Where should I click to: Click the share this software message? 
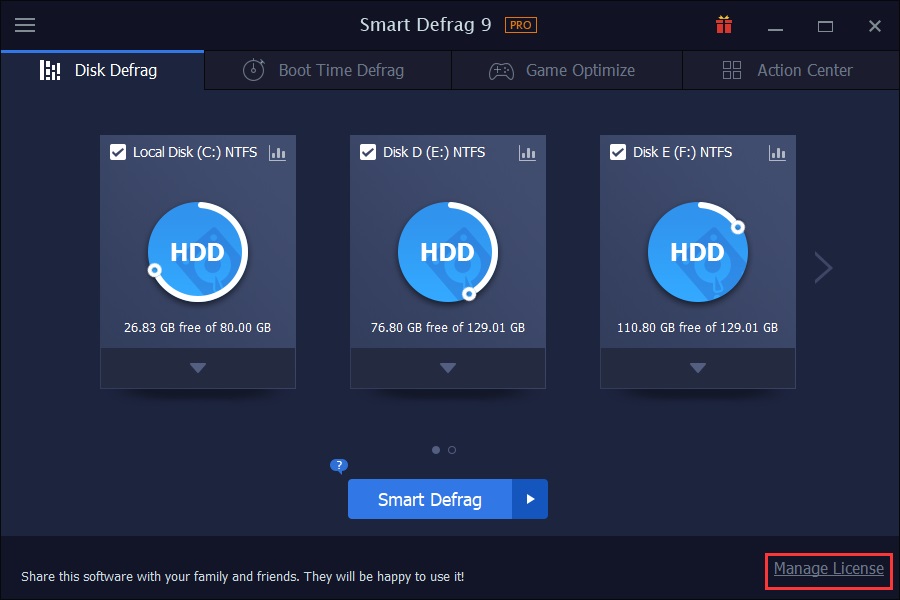(243, 576)
